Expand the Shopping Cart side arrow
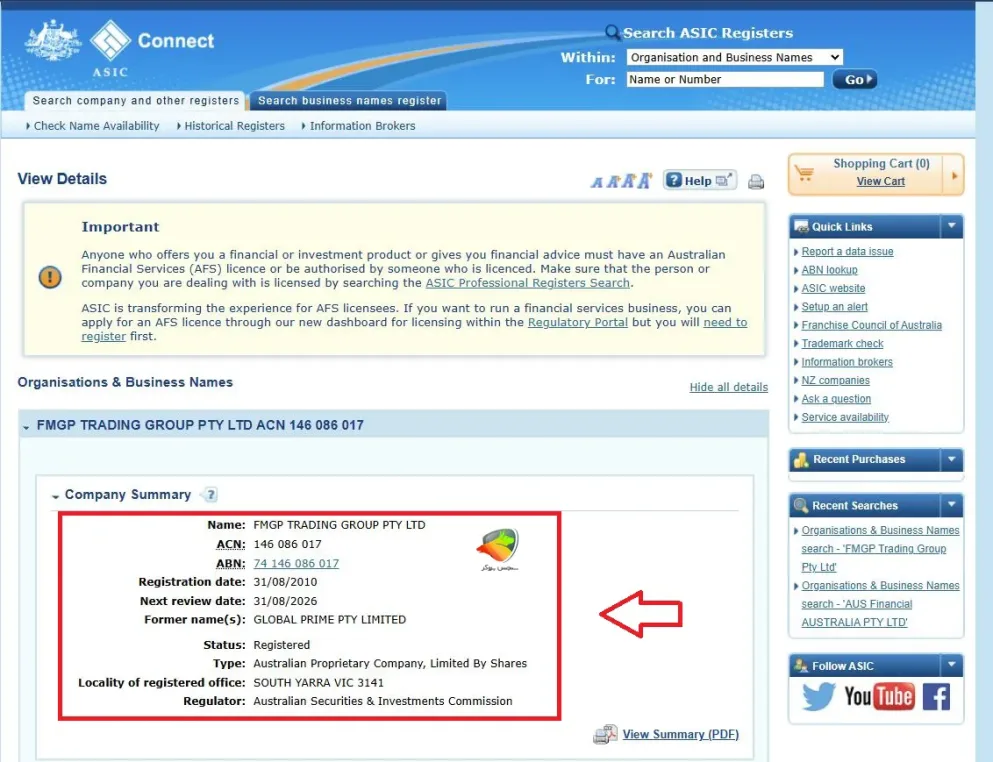Viewport: 993px width, 762px height. point(954,175)
